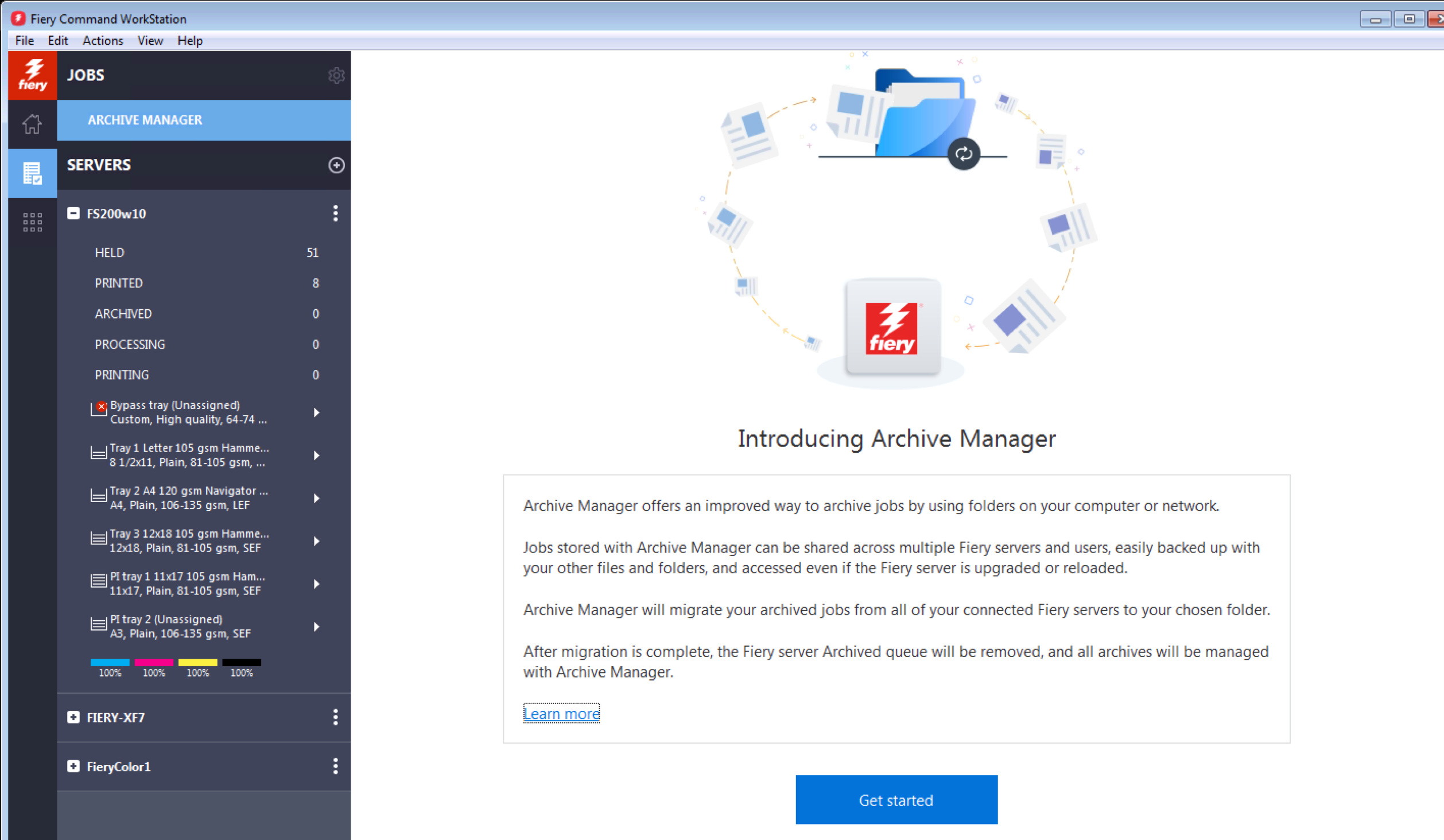Expand Tray 2 A4 details arrow
Image resolution: width=1444 pixels, height=840 pixels.
[316, 498]
